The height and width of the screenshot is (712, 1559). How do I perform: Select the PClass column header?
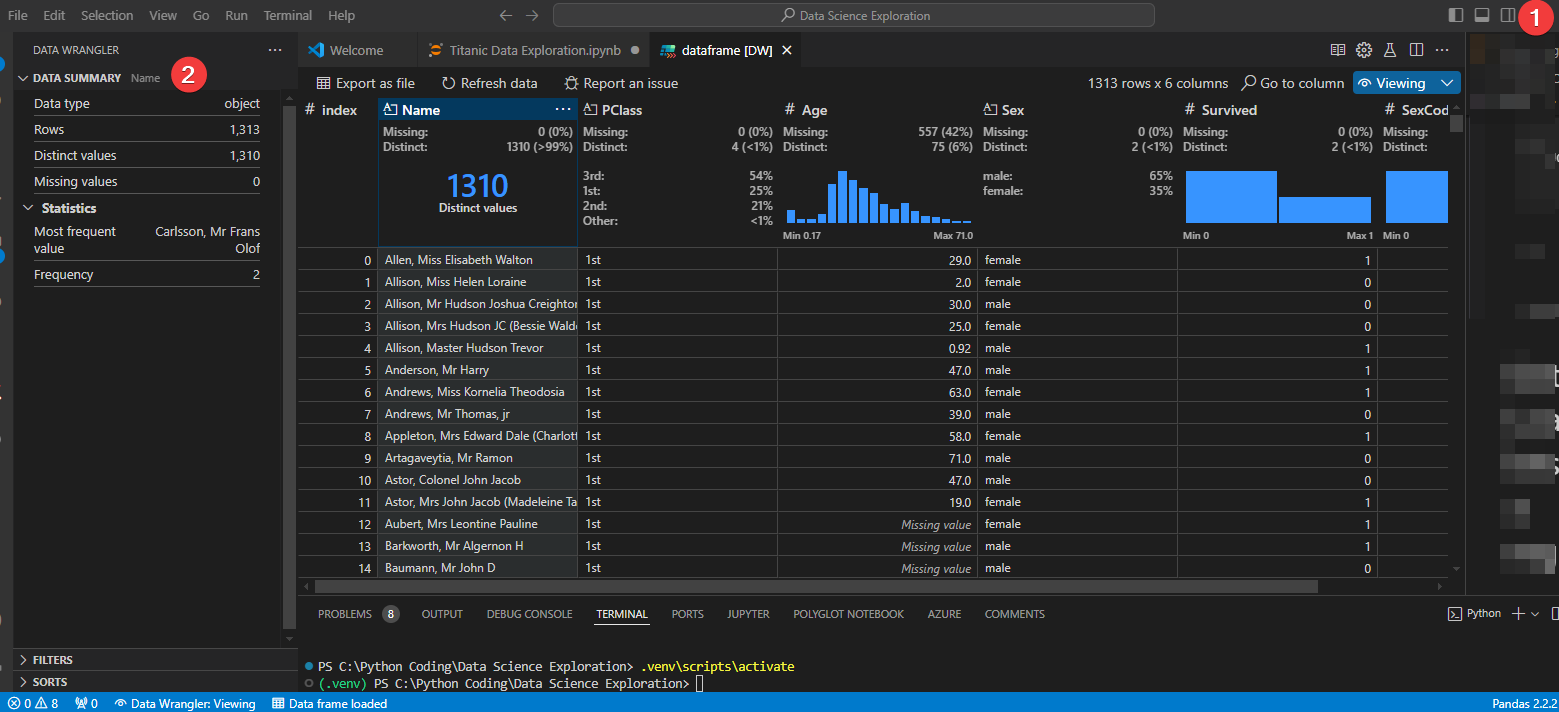point(678,110)
